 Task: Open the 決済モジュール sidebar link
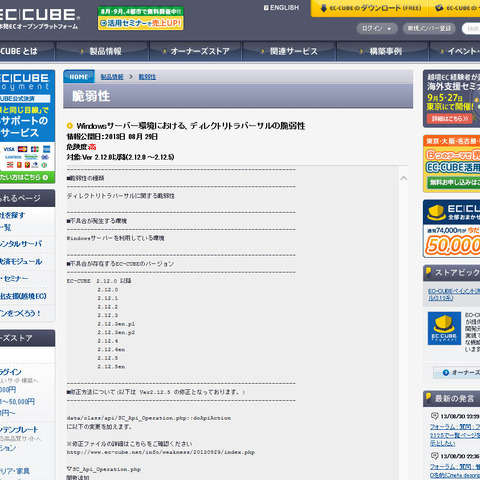click(x=21, y=262)
